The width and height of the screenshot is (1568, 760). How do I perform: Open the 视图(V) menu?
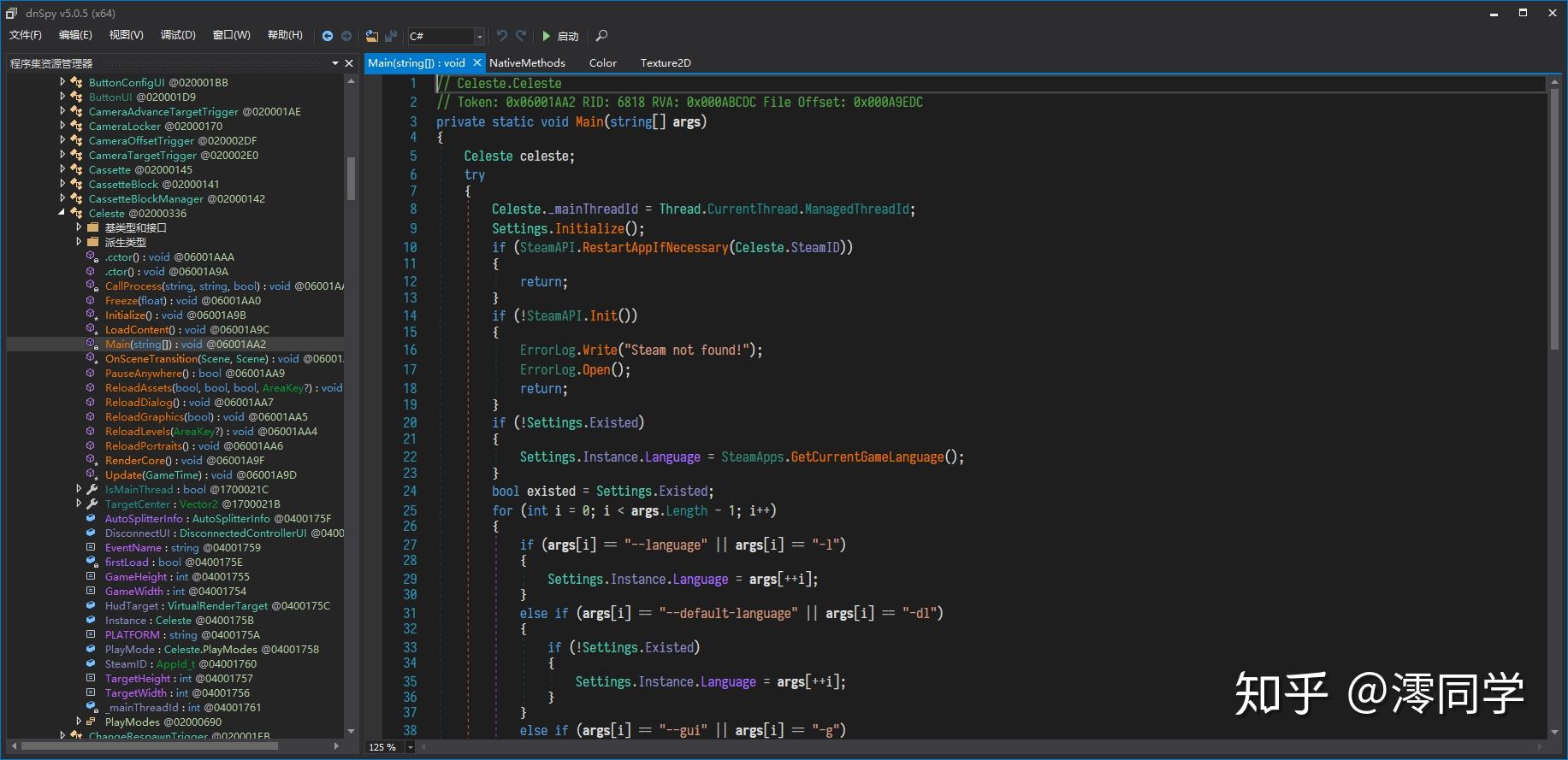(126, 35)
